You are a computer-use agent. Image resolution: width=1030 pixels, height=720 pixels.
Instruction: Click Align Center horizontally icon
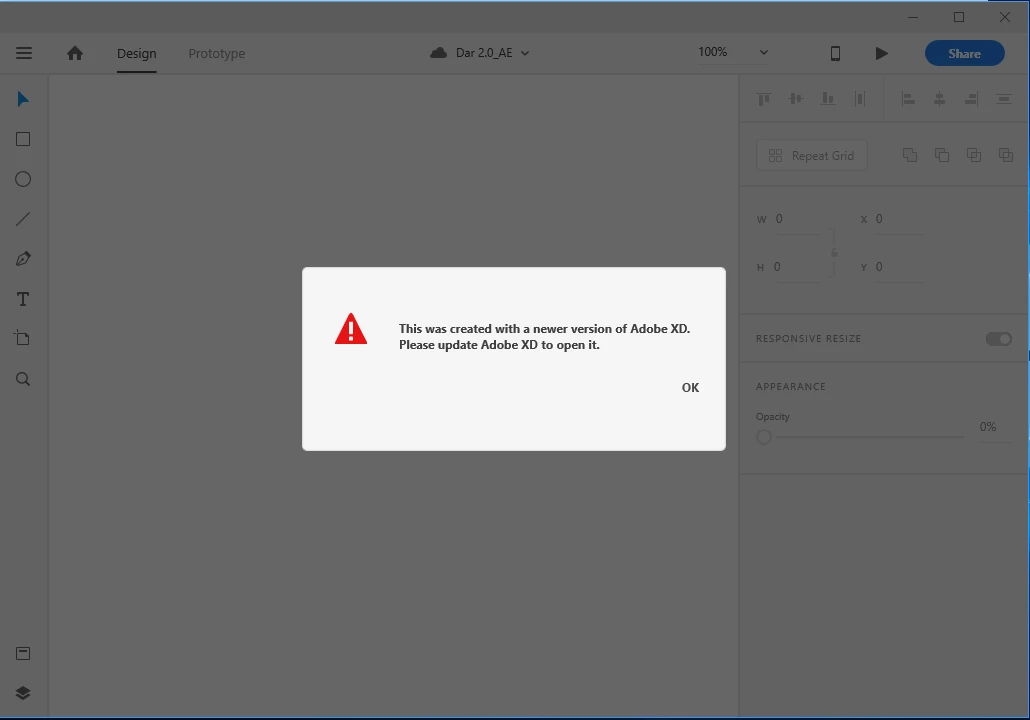pyautogui.click(x=939, y=99)
